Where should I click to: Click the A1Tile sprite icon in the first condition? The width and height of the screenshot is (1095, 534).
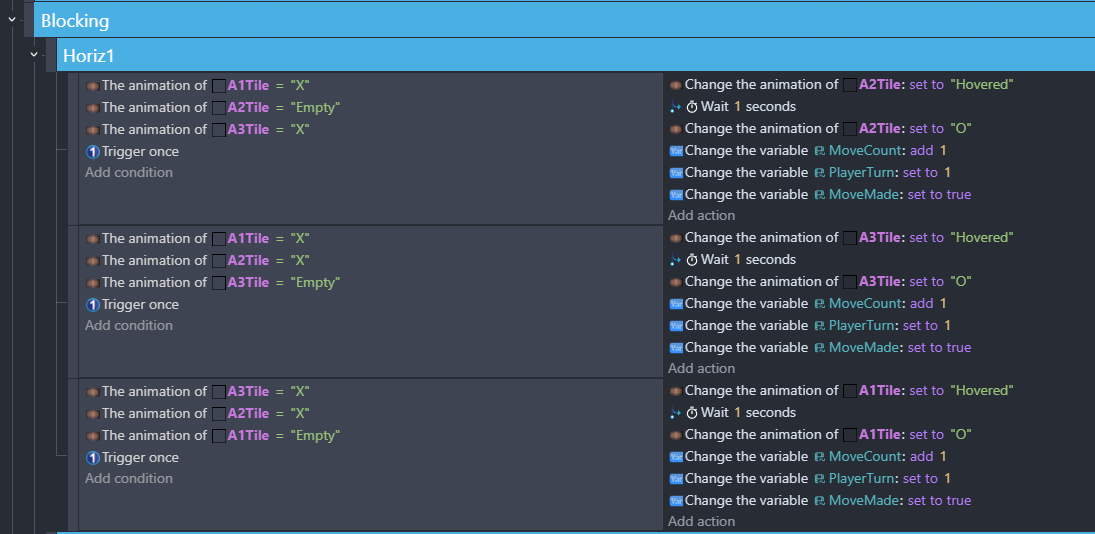[x=219, y=86]
